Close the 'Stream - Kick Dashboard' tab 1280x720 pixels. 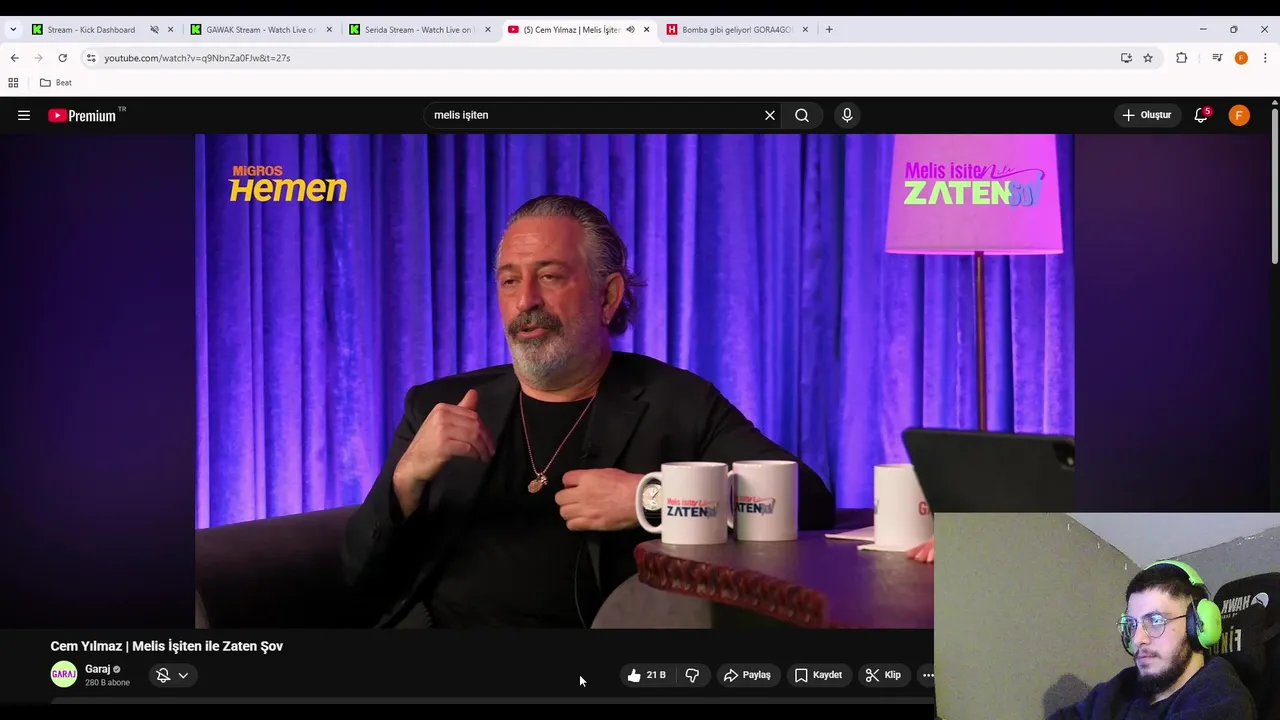pos(170,30)
